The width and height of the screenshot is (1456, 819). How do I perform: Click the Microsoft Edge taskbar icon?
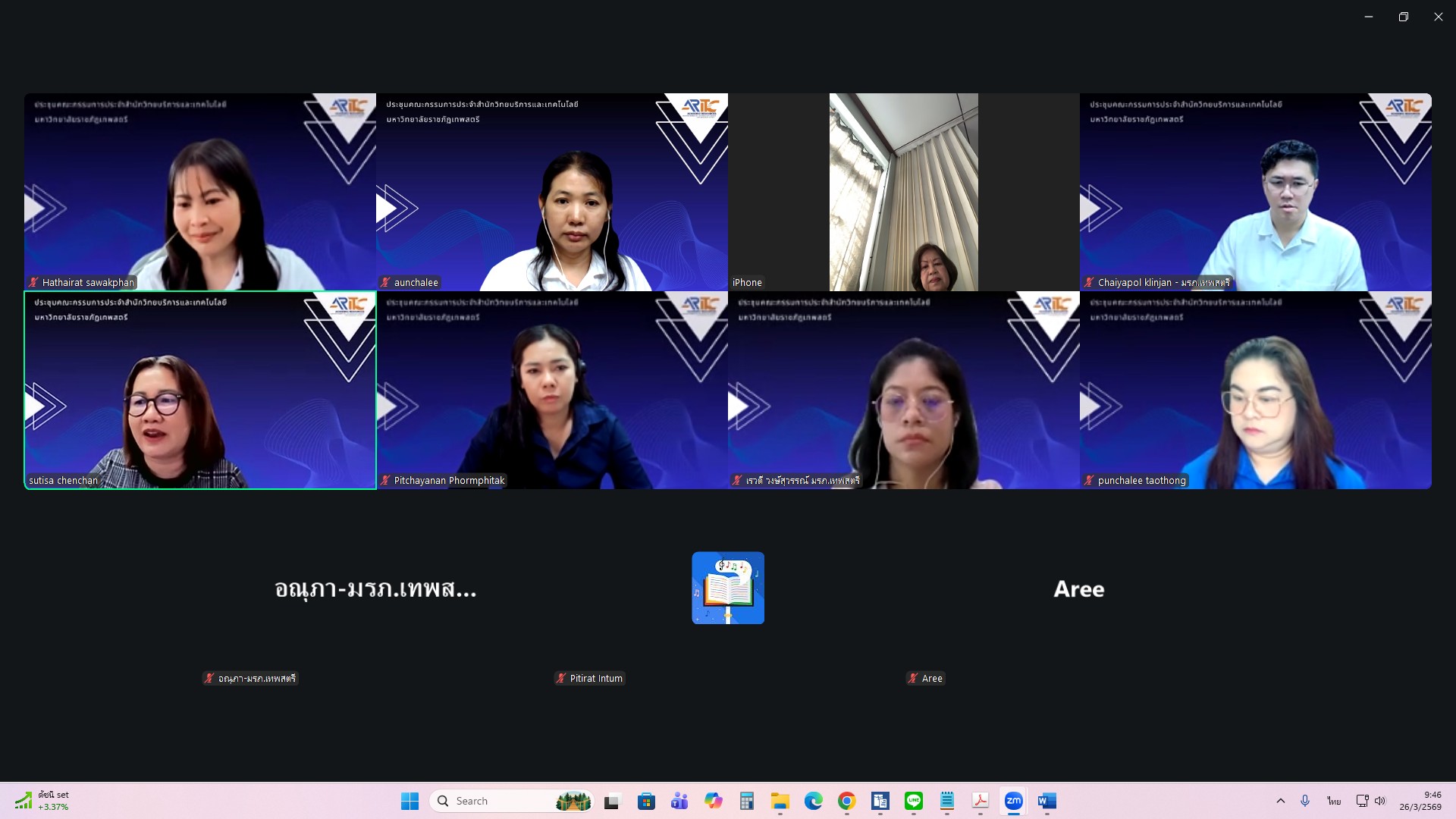[813, 801]
